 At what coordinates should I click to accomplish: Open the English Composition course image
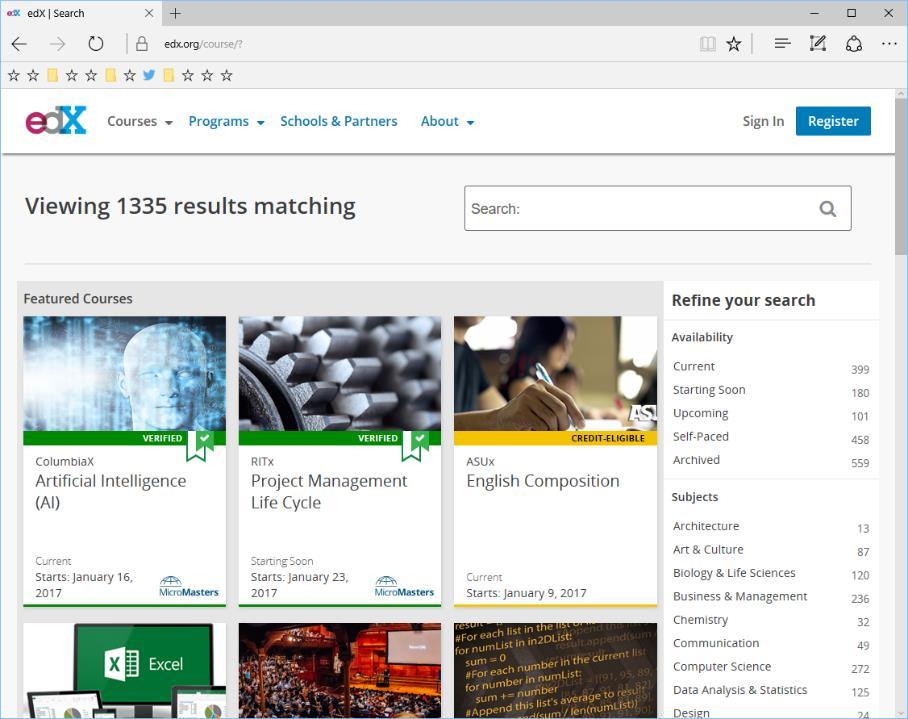[555, 373]
